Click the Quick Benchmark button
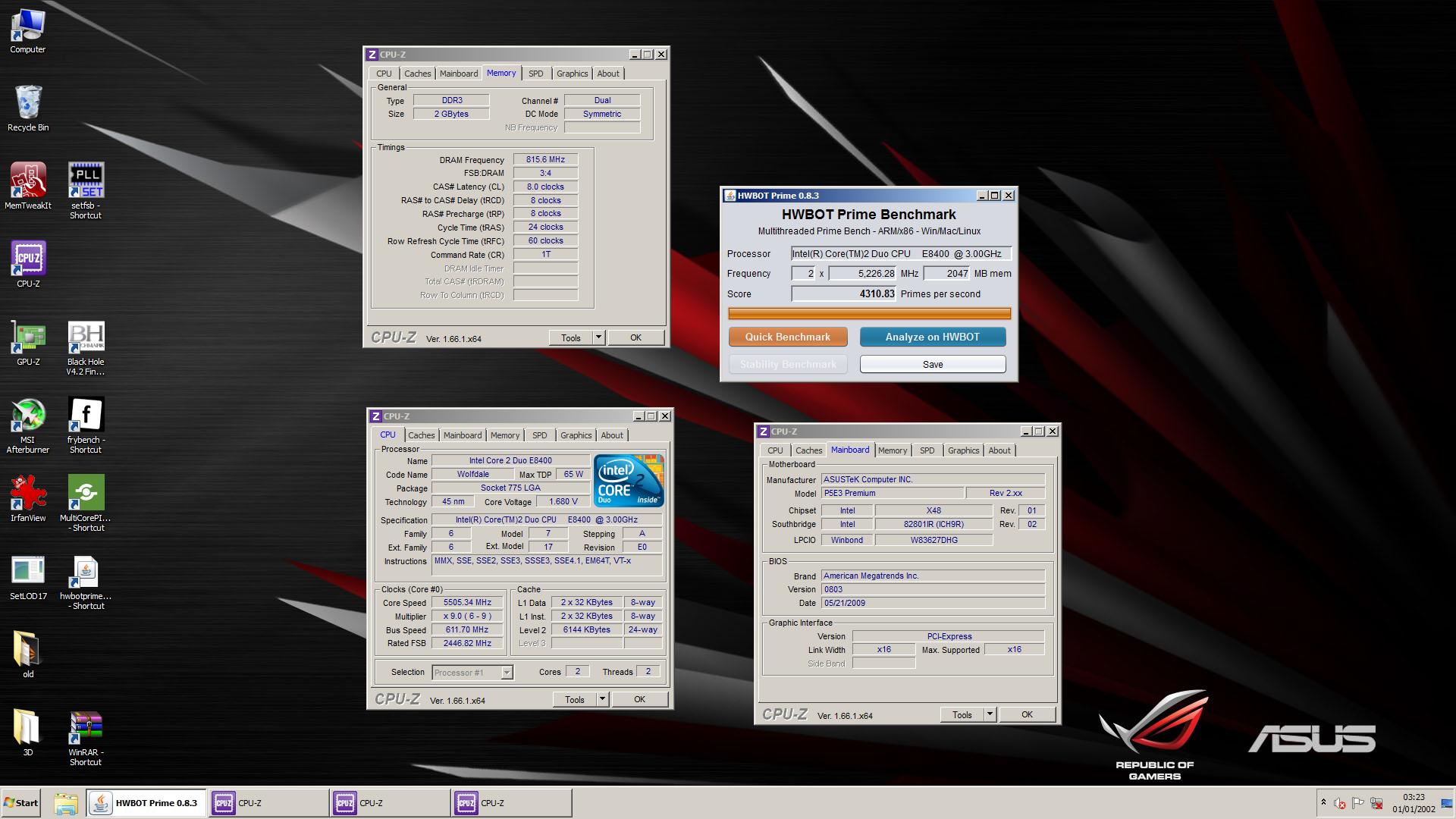The width and height of the screenshot is (1456, 819). point(787,337)
